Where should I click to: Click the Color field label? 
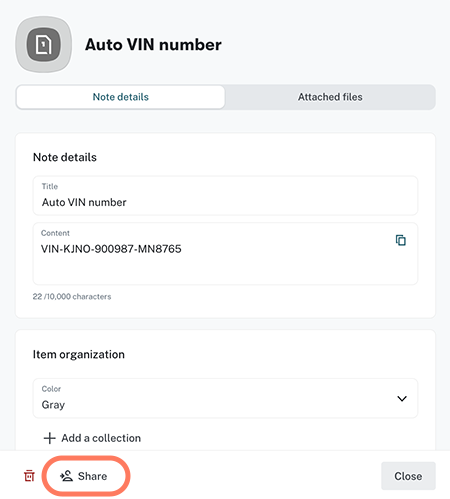click(x=51, y=389)
